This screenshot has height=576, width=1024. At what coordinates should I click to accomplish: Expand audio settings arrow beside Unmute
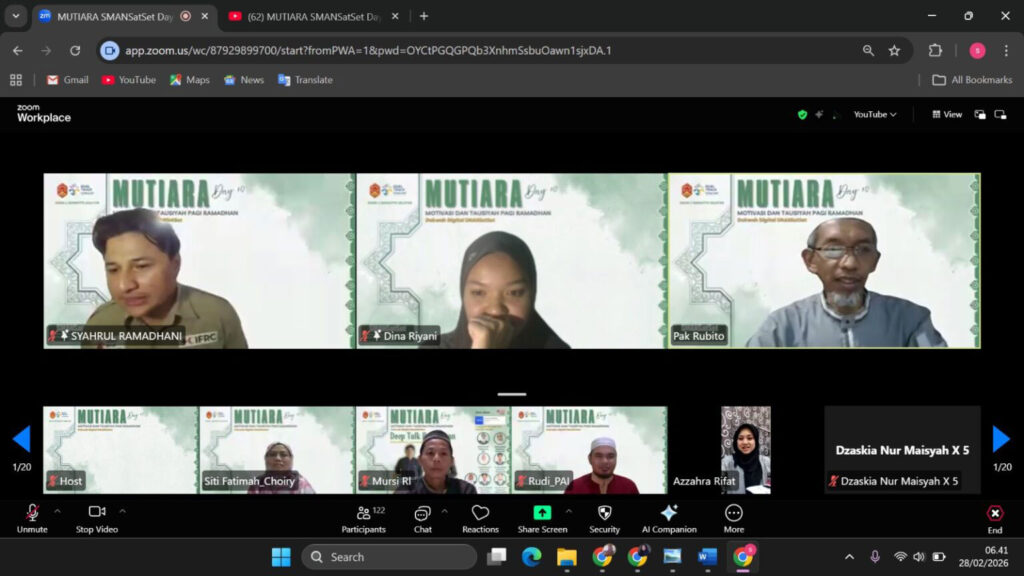[57, 511]
